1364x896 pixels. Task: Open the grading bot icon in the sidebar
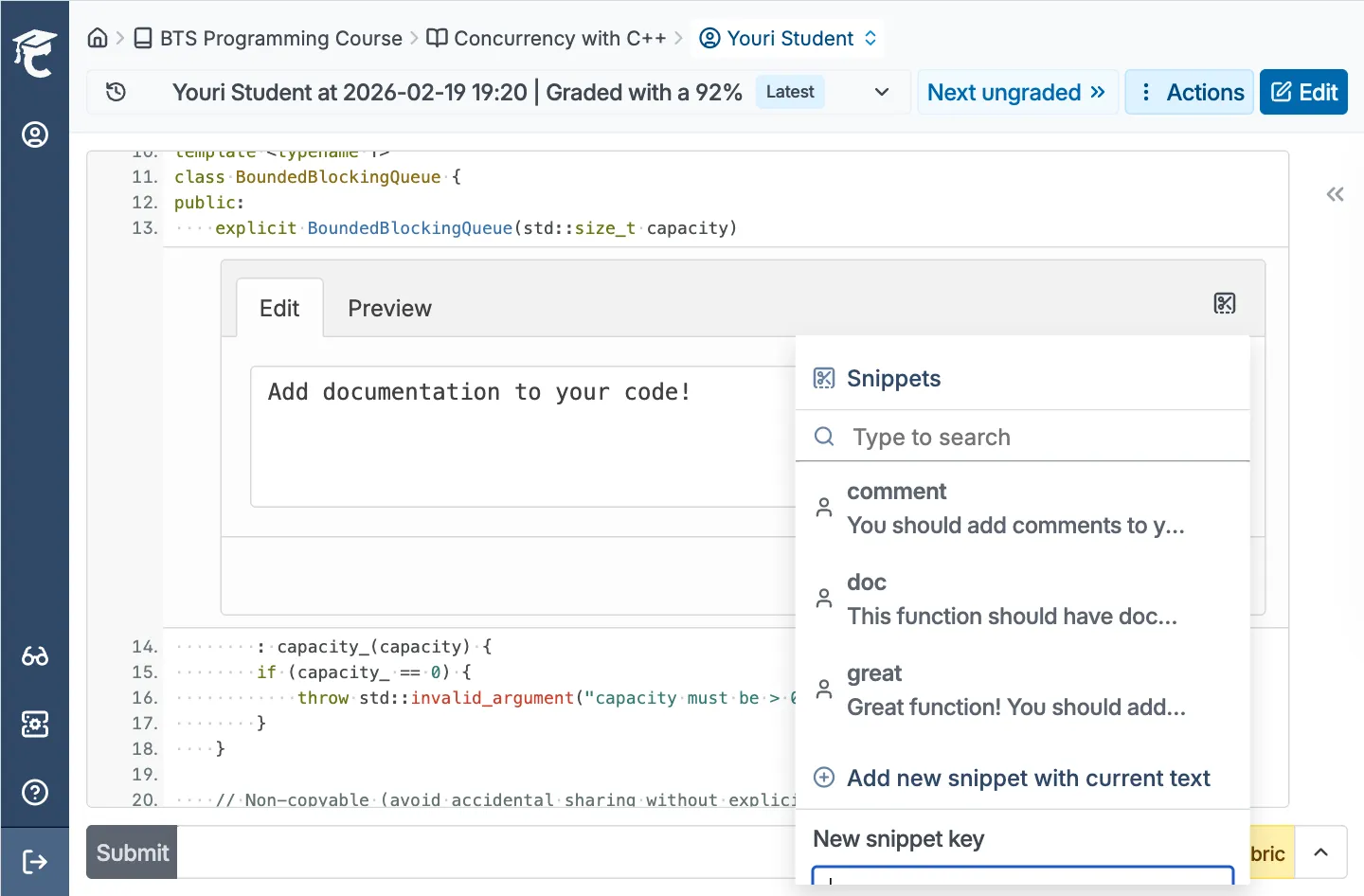coord(35,724)
